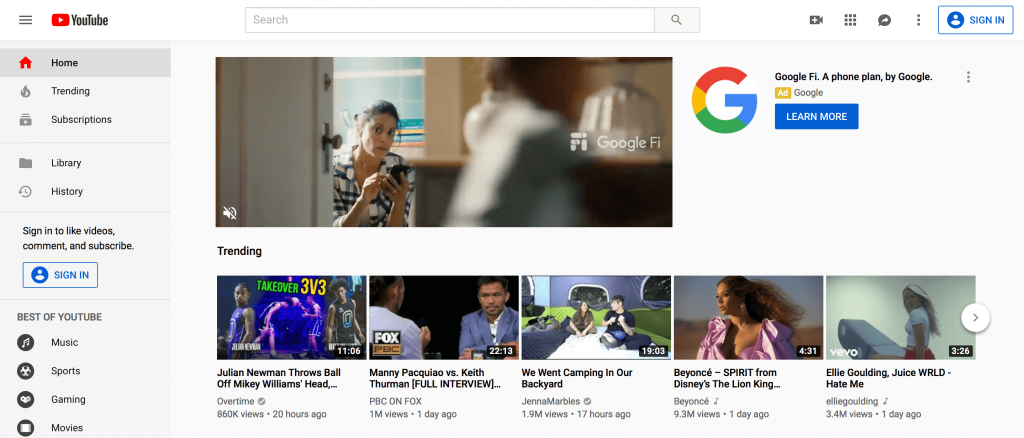Select Sports under Best of YouTube

point(86,371)
